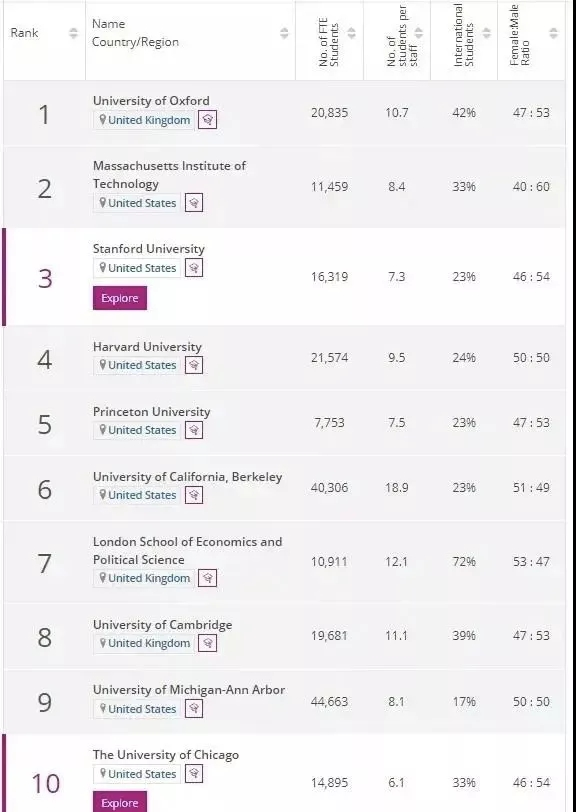
Task: Select the graduation cap icon for Stanford University
Action: (194, 267)
